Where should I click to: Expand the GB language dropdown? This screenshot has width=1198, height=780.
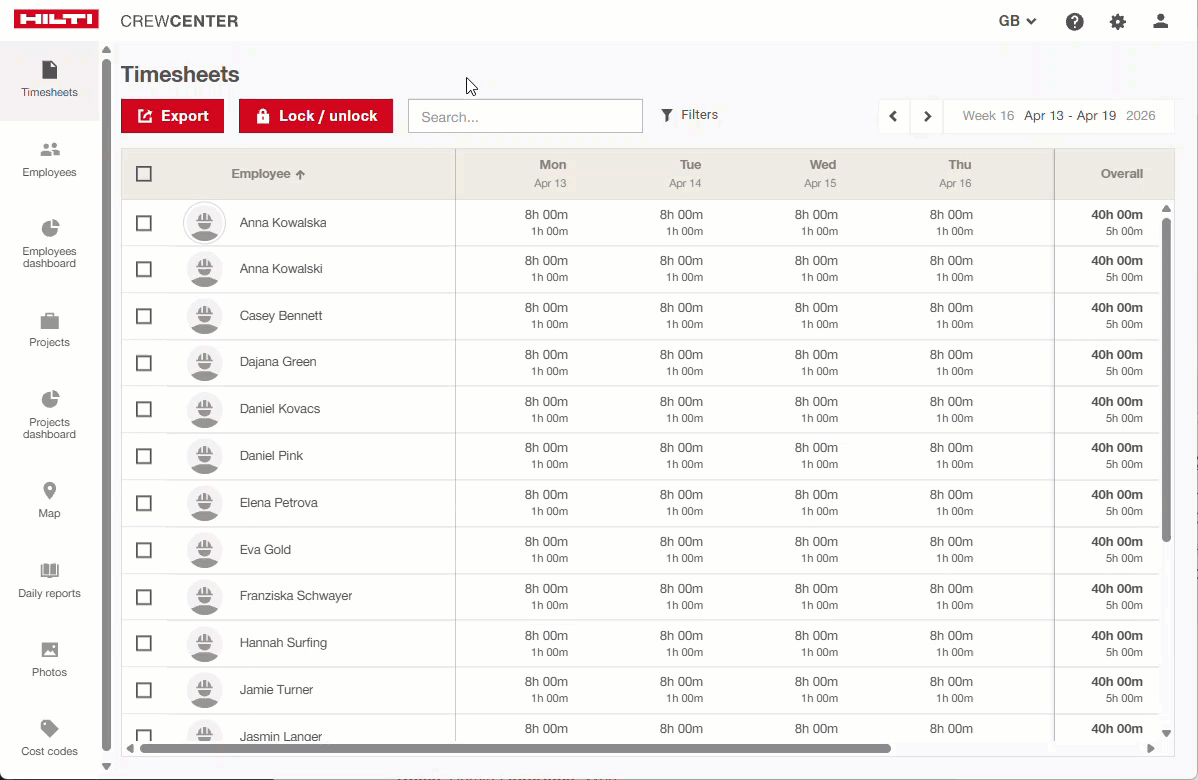1017,22
